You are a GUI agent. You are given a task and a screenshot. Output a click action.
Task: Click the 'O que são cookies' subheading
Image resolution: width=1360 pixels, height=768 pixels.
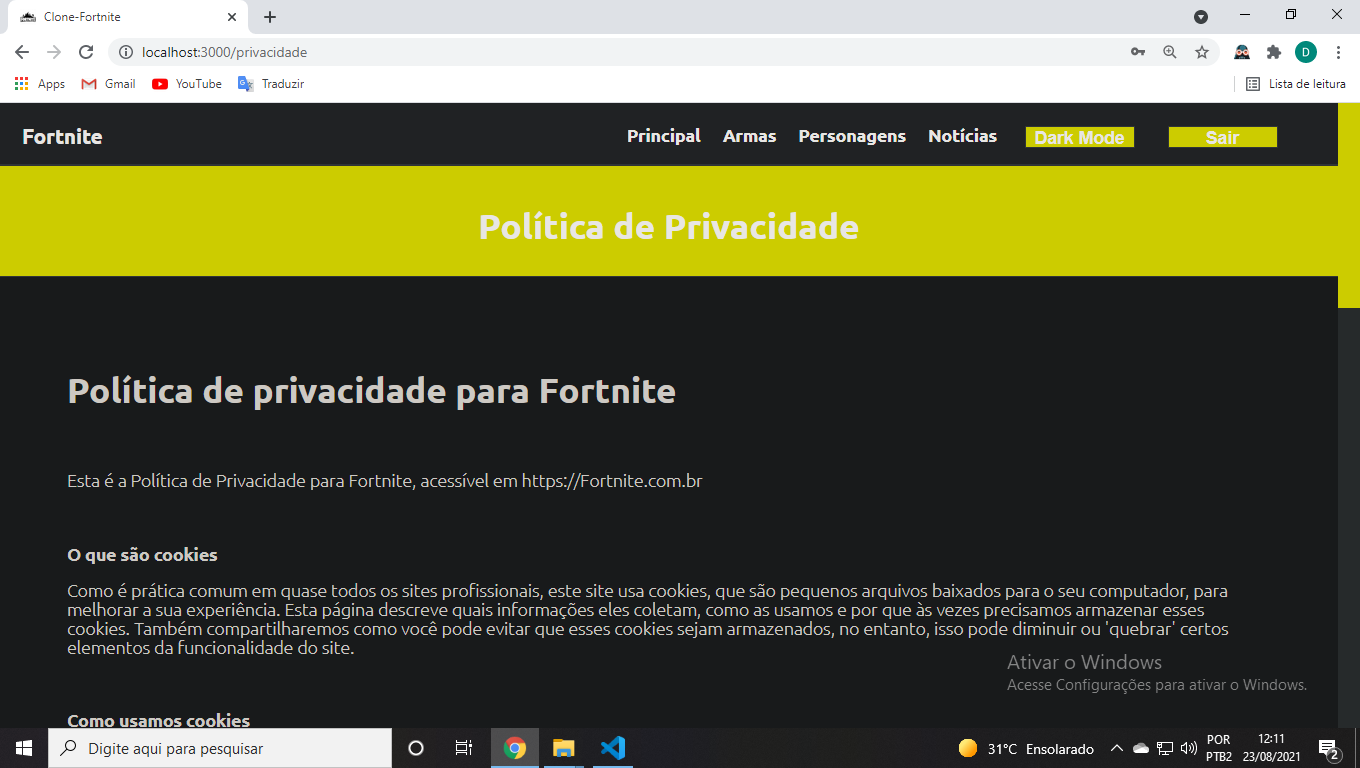pyautogui.click(x=142, y=555)
